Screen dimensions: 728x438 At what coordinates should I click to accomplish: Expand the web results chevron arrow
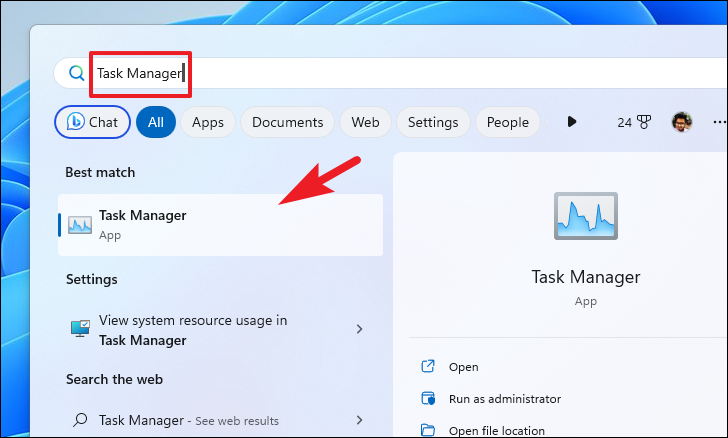point(359,420)
